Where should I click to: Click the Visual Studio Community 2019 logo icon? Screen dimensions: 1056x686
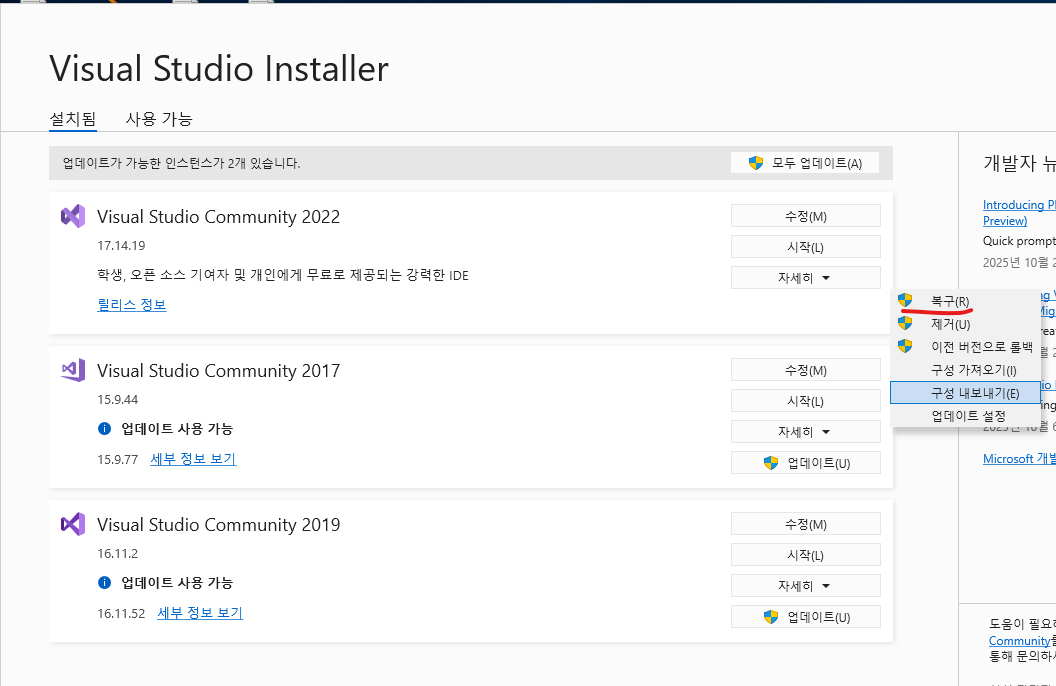pyautogui.click(x=73, y=524)
